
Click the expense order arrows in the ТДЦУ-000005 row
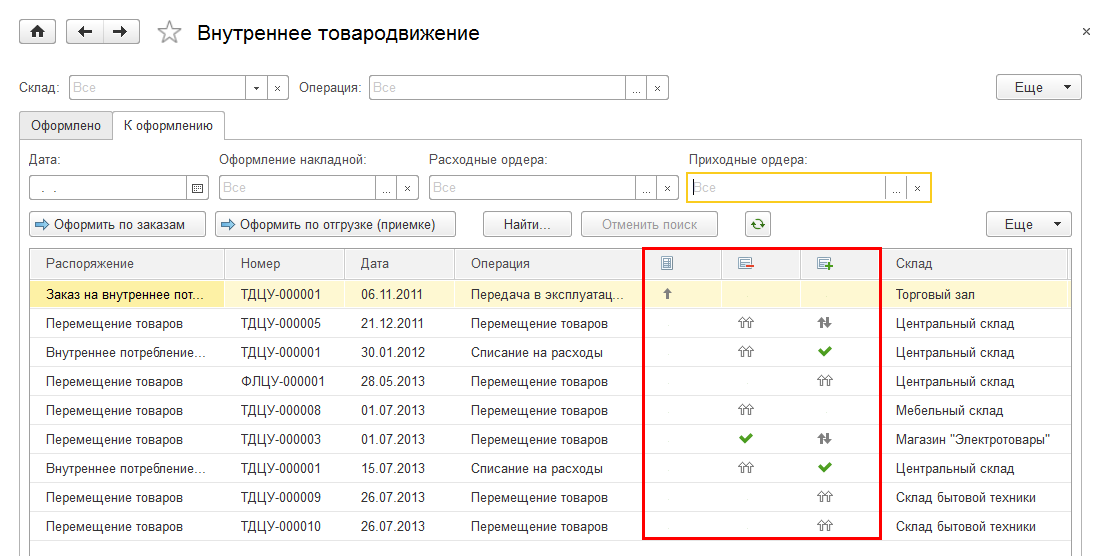pyautogui.click(x=745, y=323)
